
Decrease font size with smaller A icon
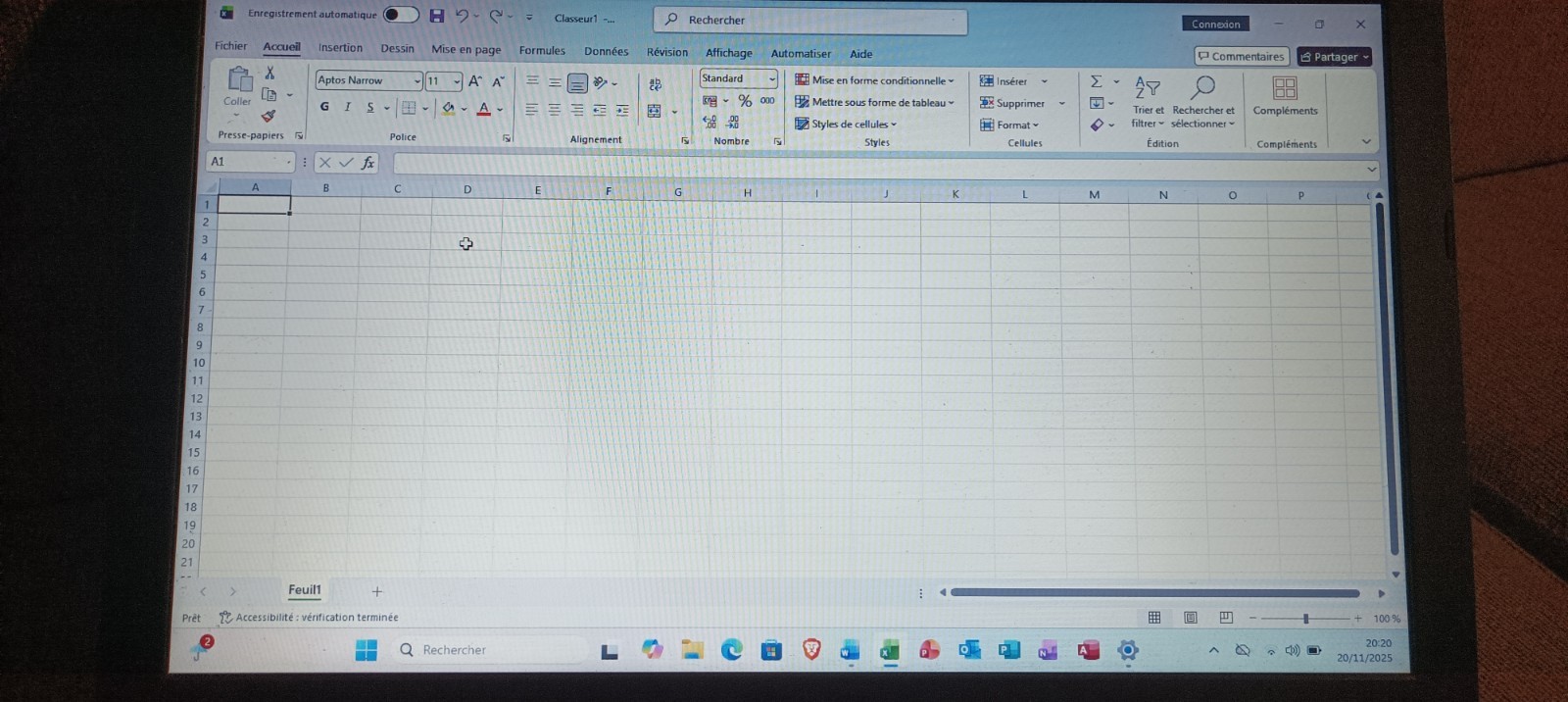click(498, 82)
